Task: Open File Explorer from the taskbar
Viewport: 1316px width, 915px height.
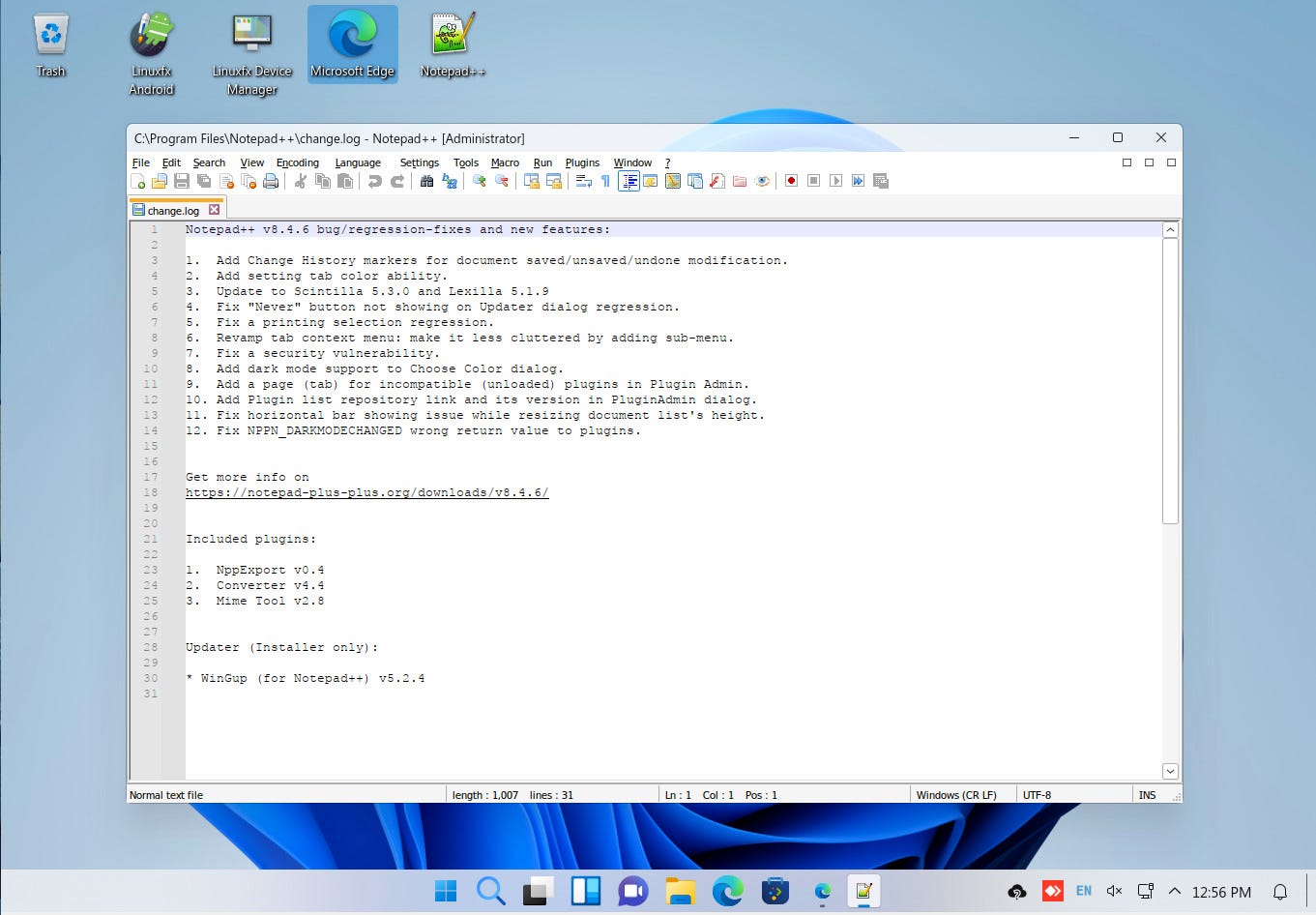Action: 681,891
